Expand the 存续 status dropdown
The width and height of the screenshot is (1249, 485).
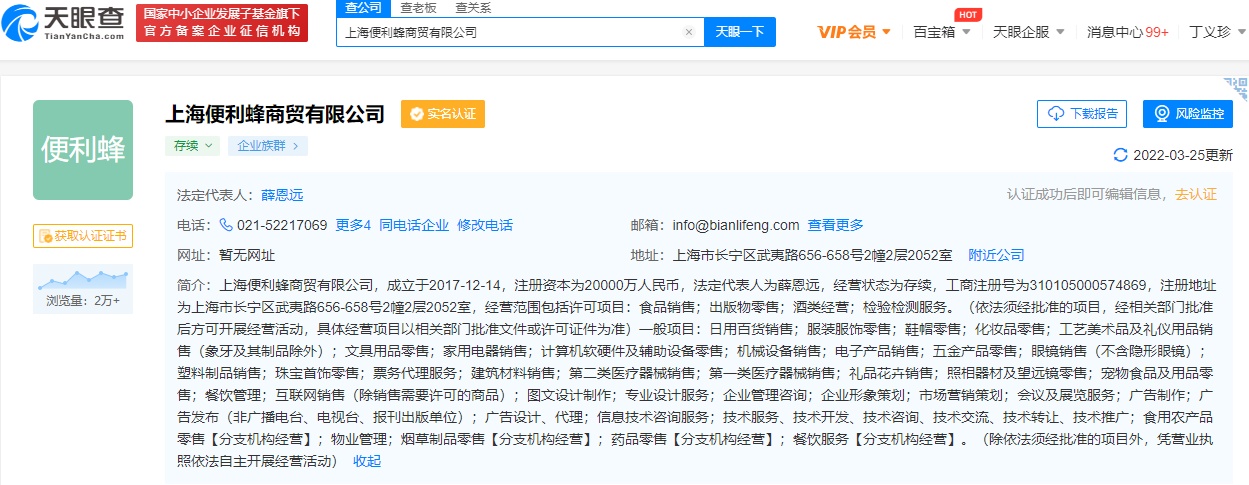pos(192,146)
